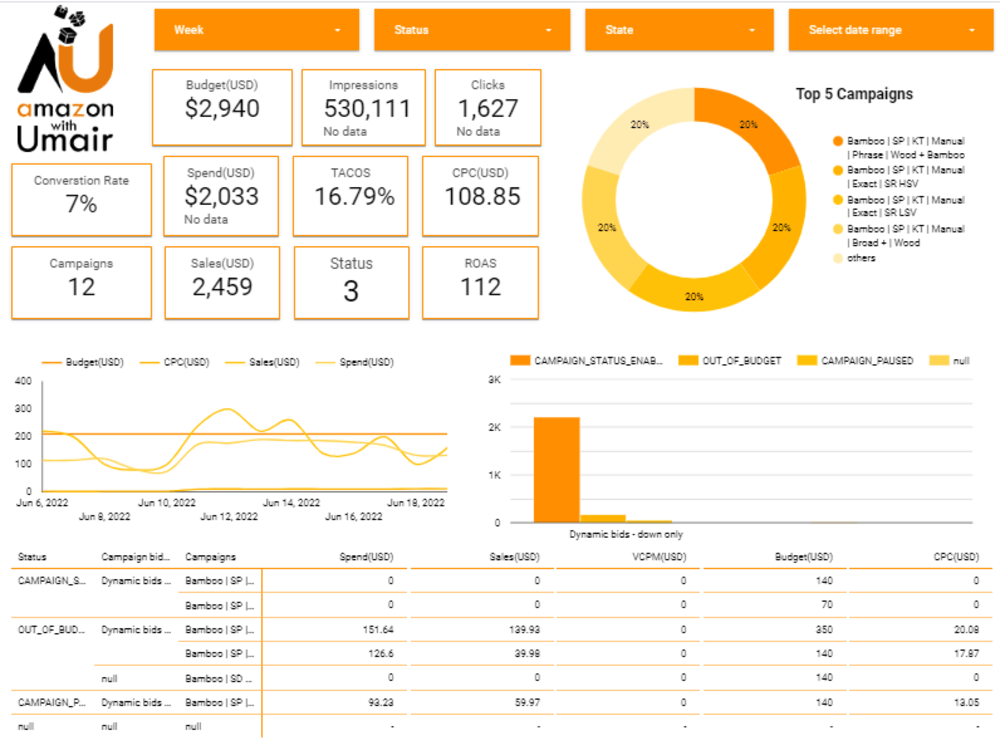The width and height of the screenshot is (1000, 750).
Task: Click the 151.64 spend table cell
Action: [378, 630]
